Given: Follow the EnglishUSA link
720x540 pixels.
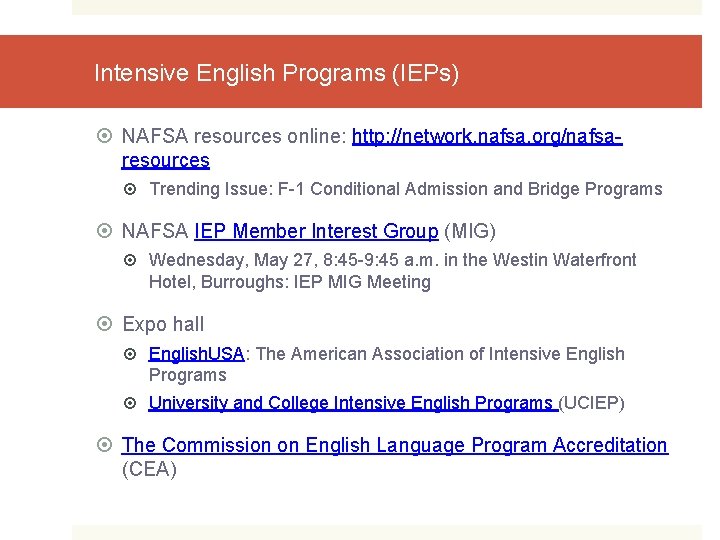Looking at the screenshot, I should (x=196, y=354).
